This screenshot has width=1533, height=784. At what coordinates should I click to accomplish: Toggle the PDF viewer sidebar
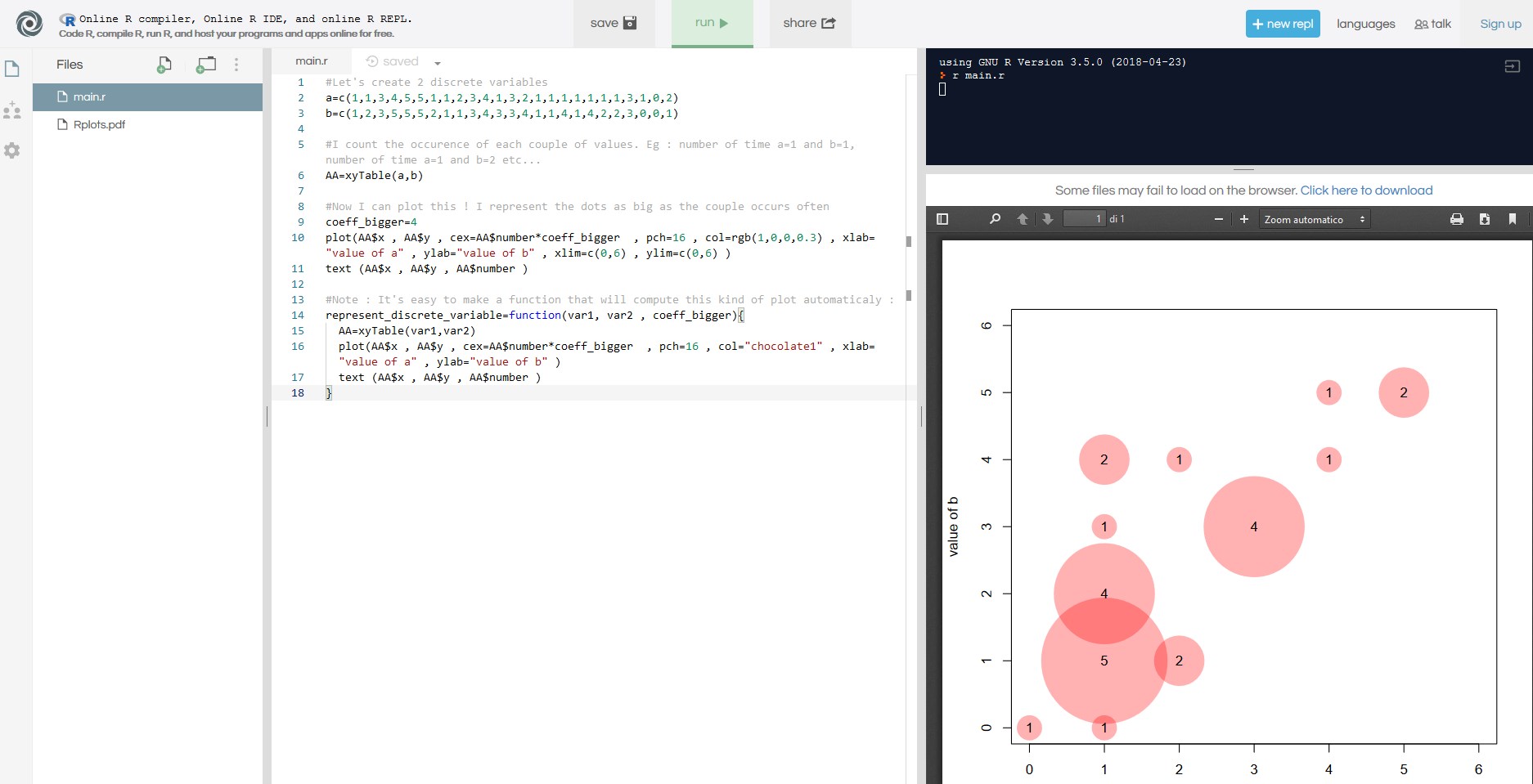coord(942,219)
